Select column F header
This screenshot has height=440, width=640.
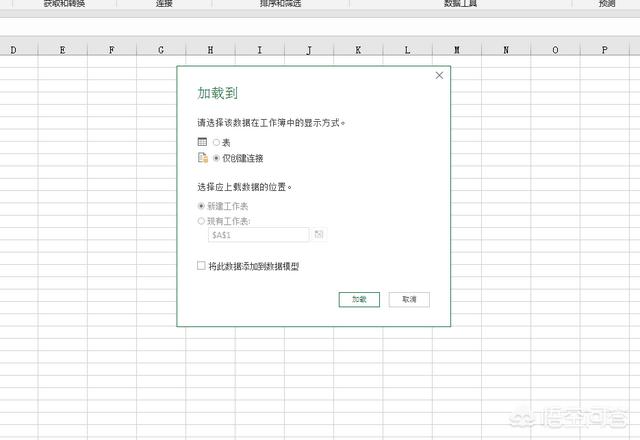tap(111, 49)
